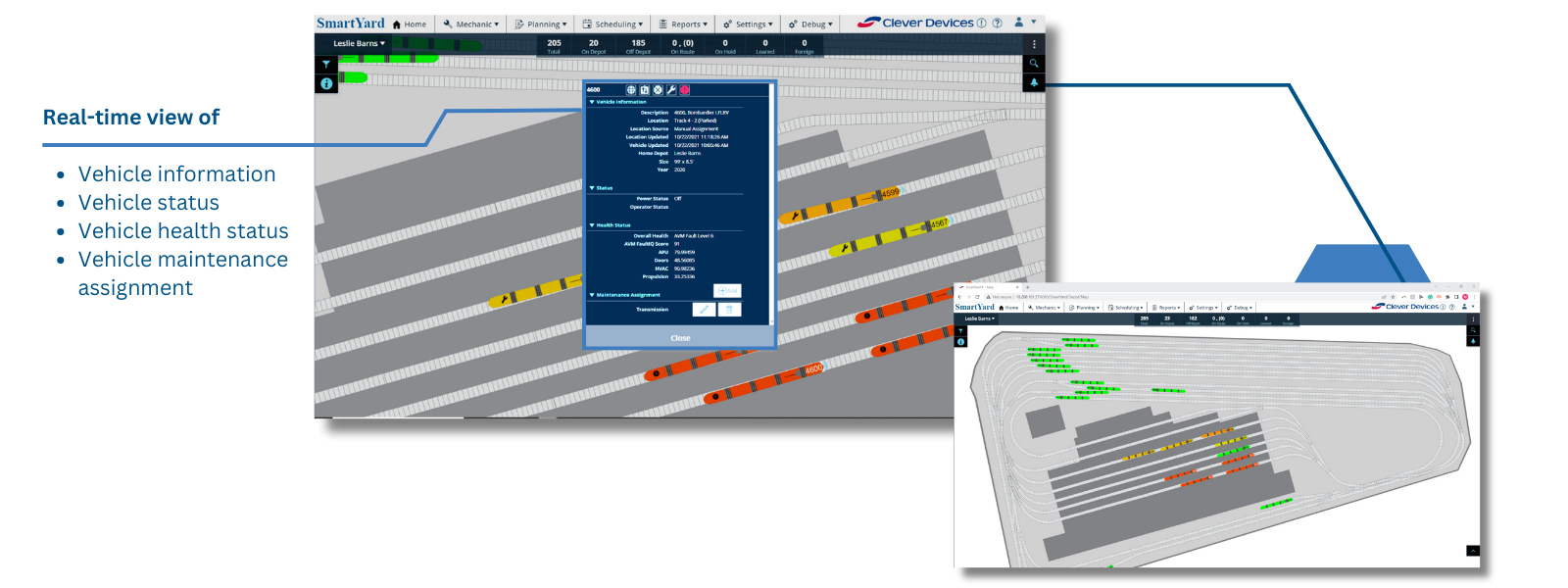
Task: Click the notification bell icon in the main window
Action: point(1034,82)
